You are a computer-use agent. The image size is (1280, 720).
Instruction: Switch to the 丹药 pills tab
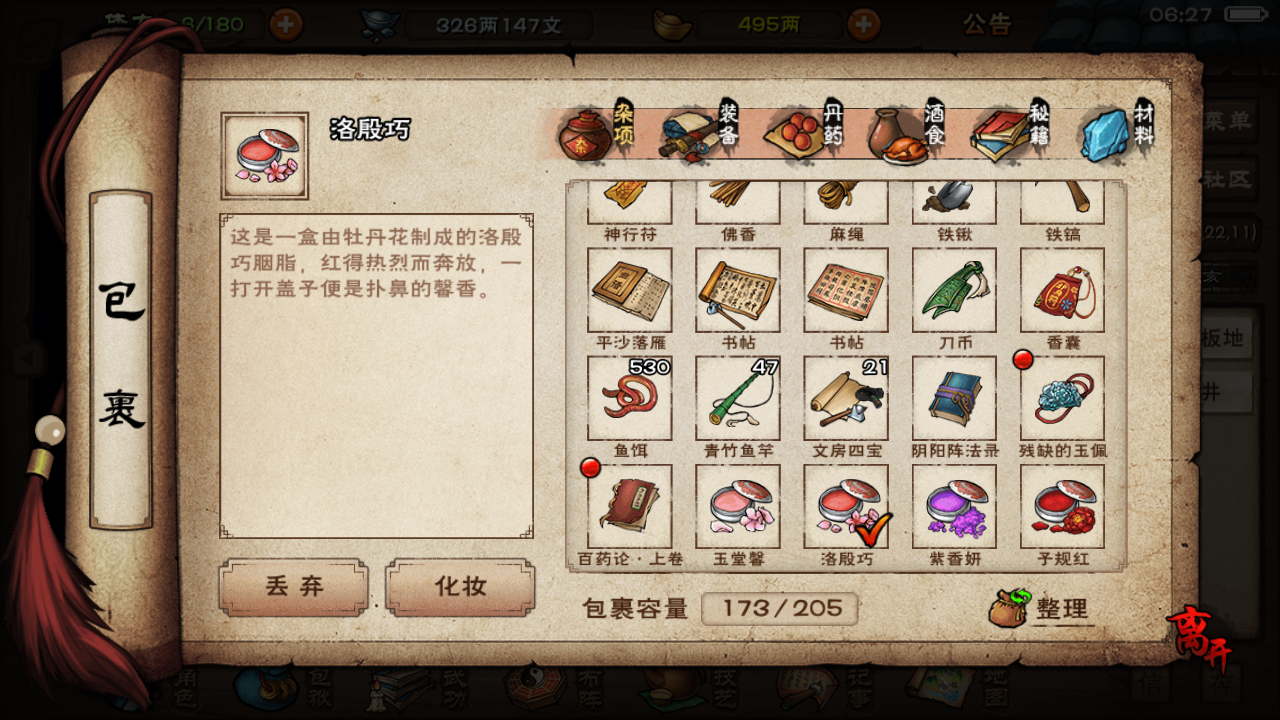pos(805,132)
